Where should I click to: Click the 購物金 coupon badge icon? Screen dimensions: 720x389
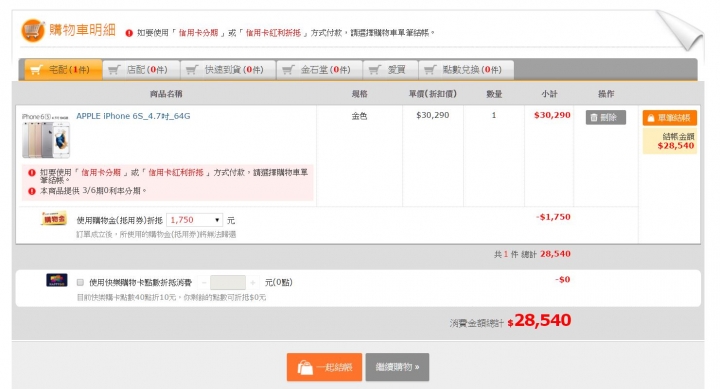pos(54,218)
